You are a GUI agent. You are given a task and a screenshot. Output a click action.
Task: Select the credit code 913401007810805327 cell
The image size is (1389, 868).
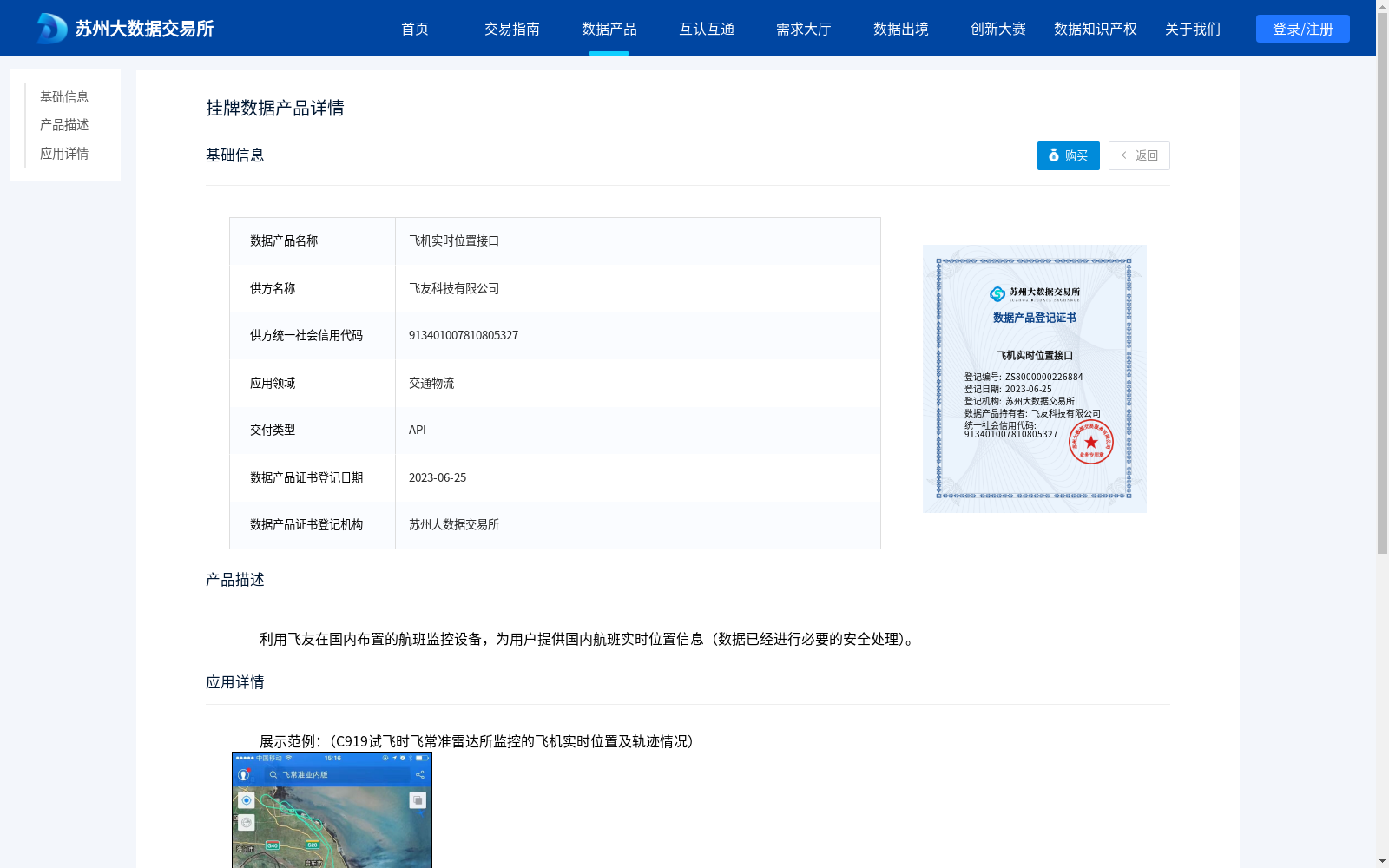(x=638, y=336)
